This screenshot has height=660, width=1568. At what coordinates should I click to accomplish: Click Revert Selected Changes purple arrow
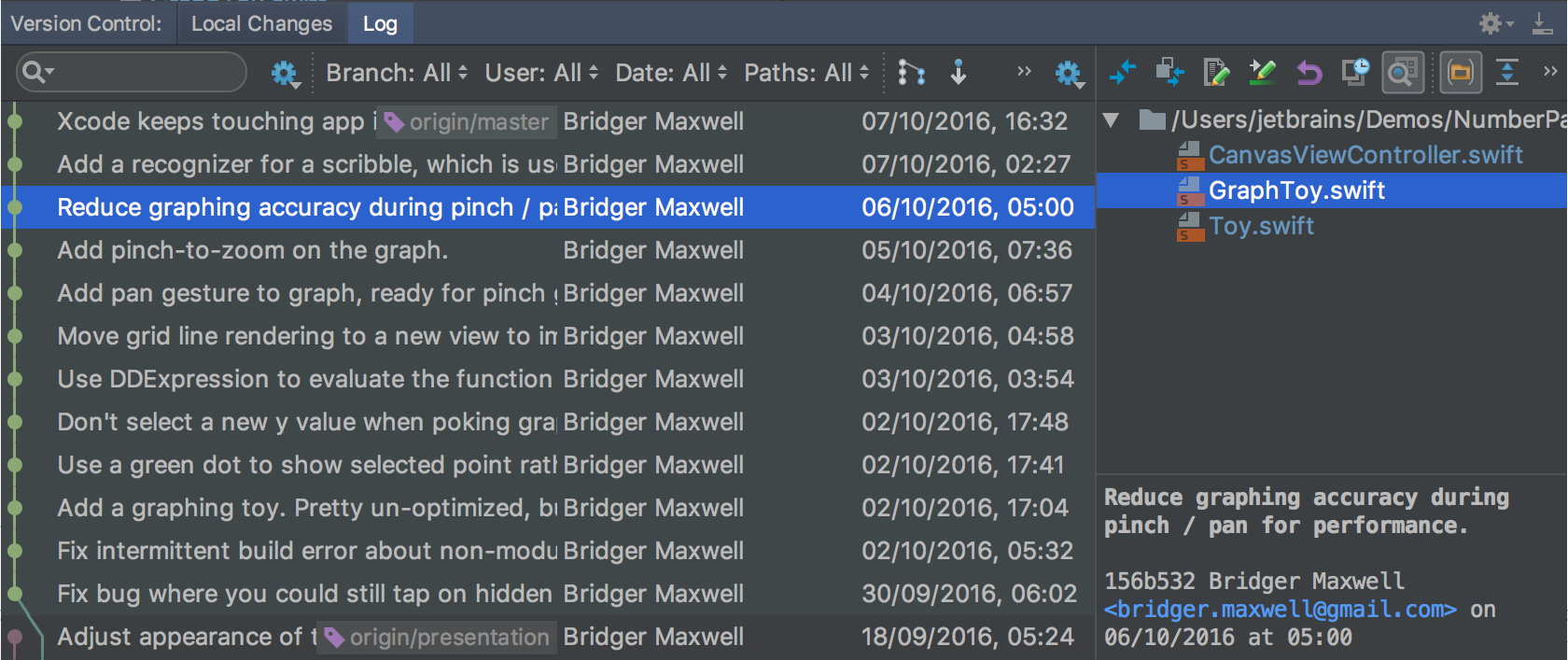click(x=1309, y=72)
